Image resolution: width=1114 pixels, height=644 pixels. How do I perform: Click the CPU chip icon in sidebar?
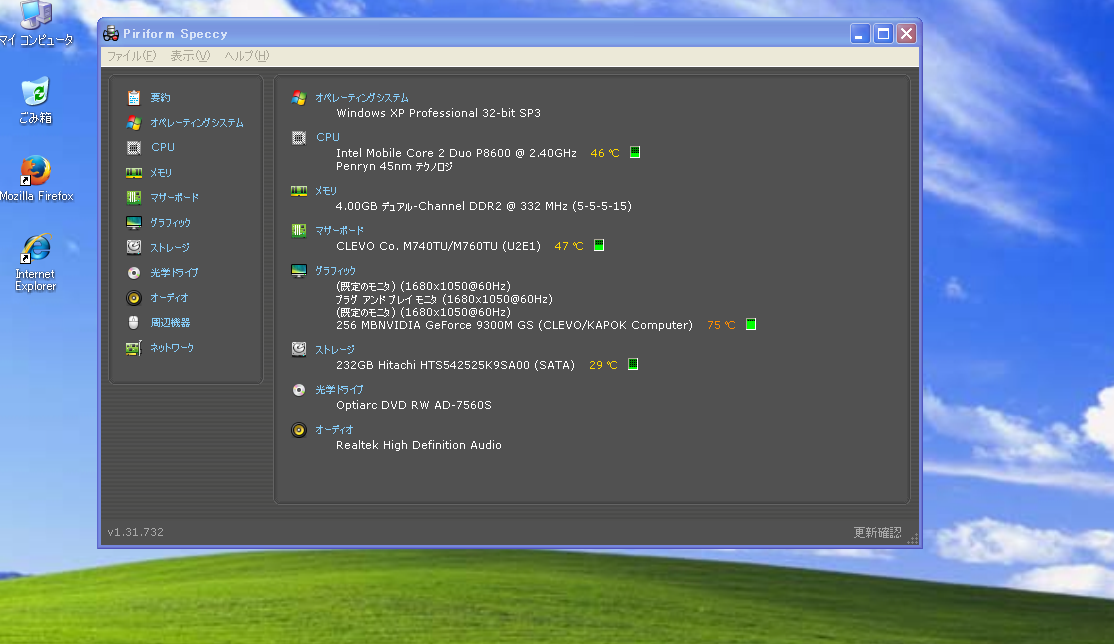click(134, 148)
